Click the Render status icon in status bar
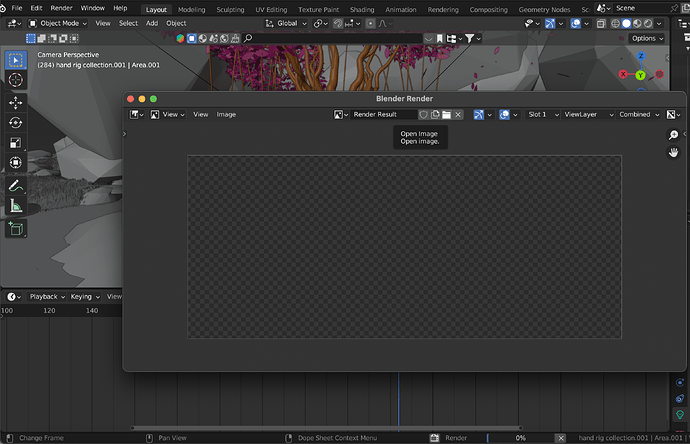 pos(434,438)
